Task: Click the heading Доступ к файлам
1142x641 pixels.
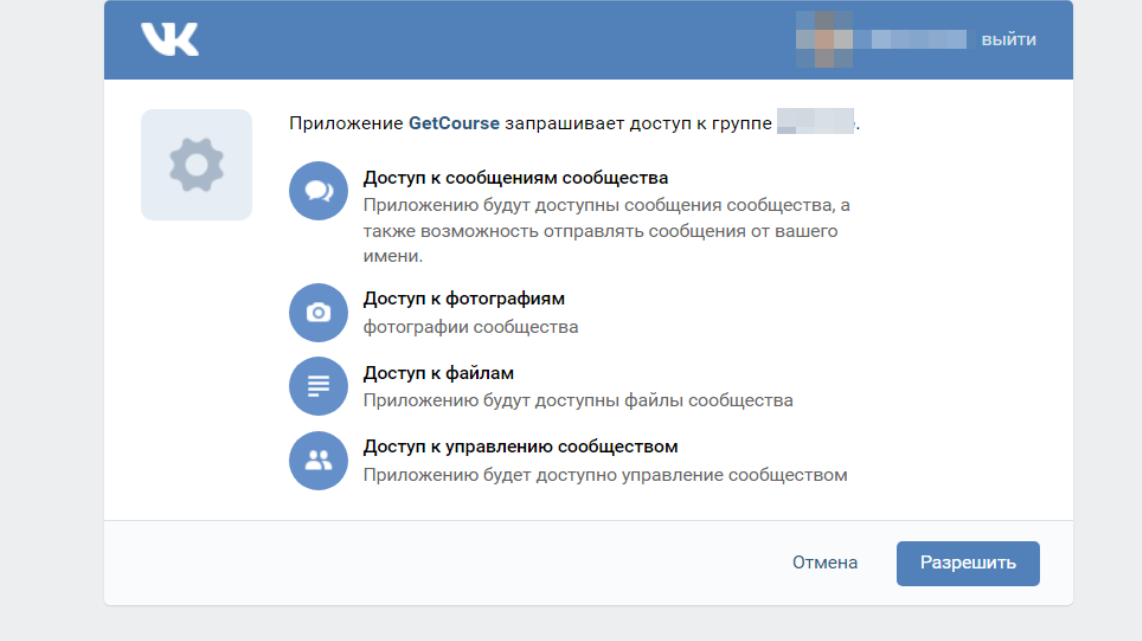Action: tap(438, 373)
